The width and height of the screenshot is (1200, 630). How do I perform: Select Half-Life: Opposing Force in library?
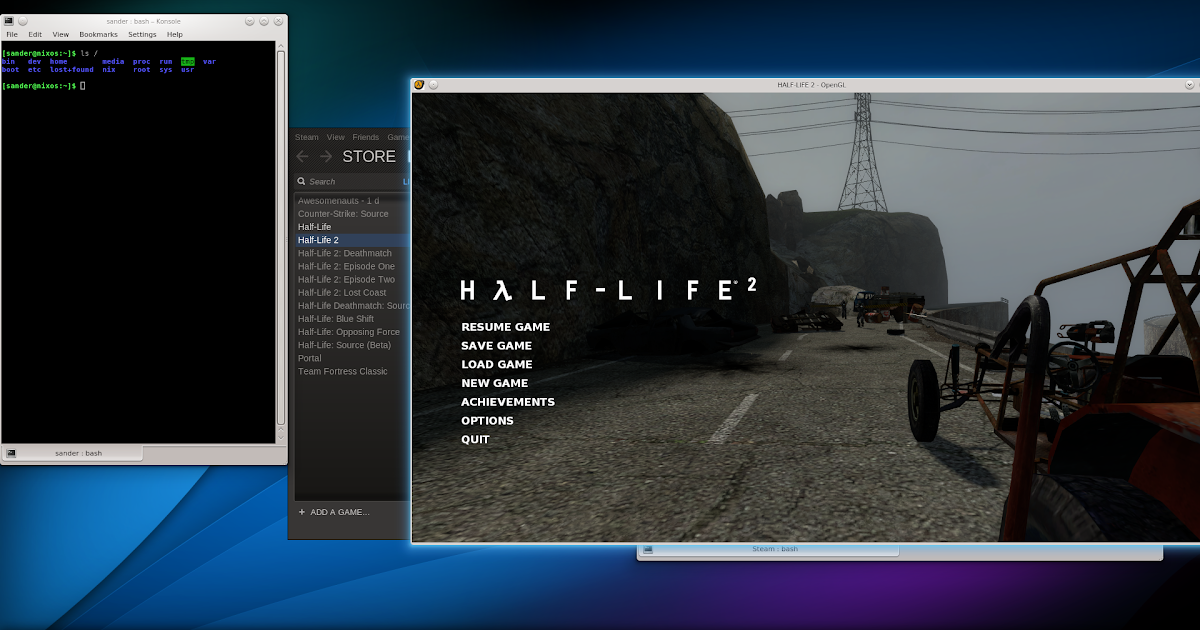[352, 332]
